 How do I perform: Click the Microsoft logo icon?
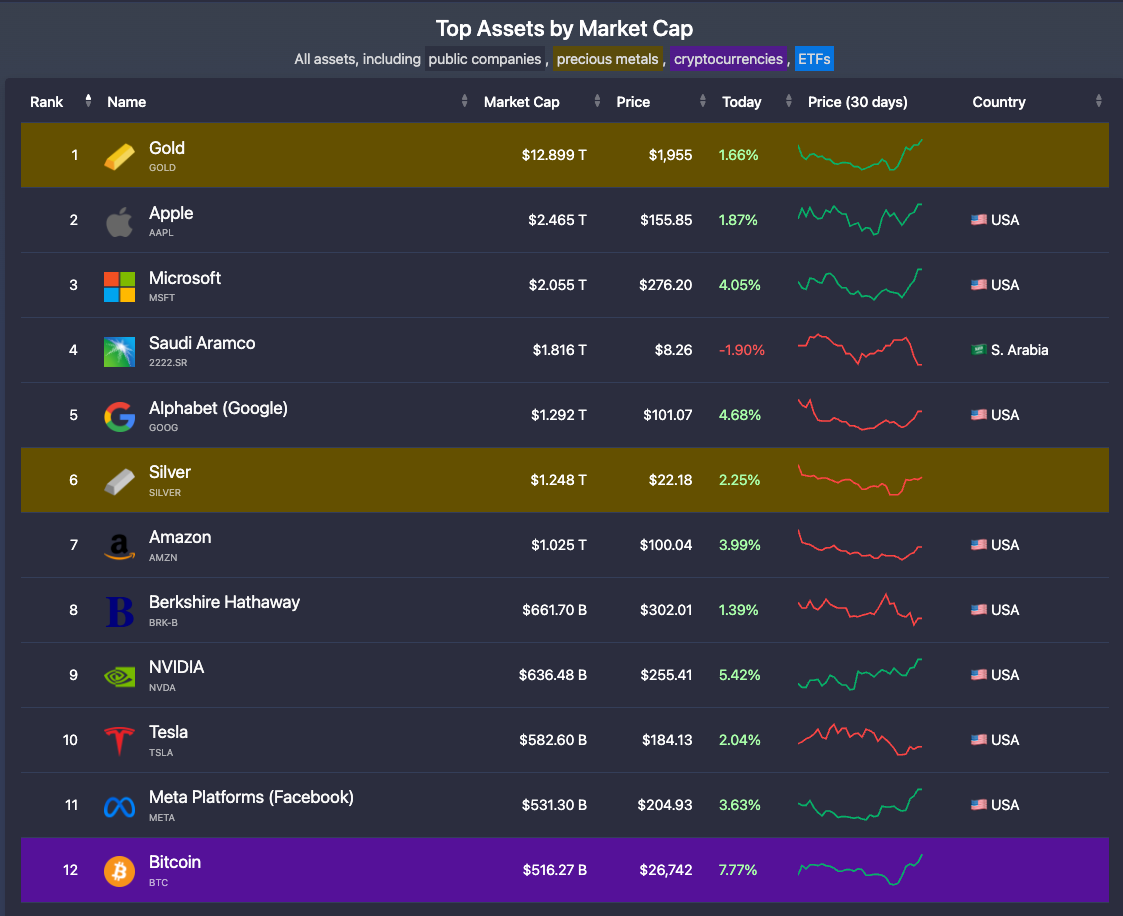(x=120, y=286)
